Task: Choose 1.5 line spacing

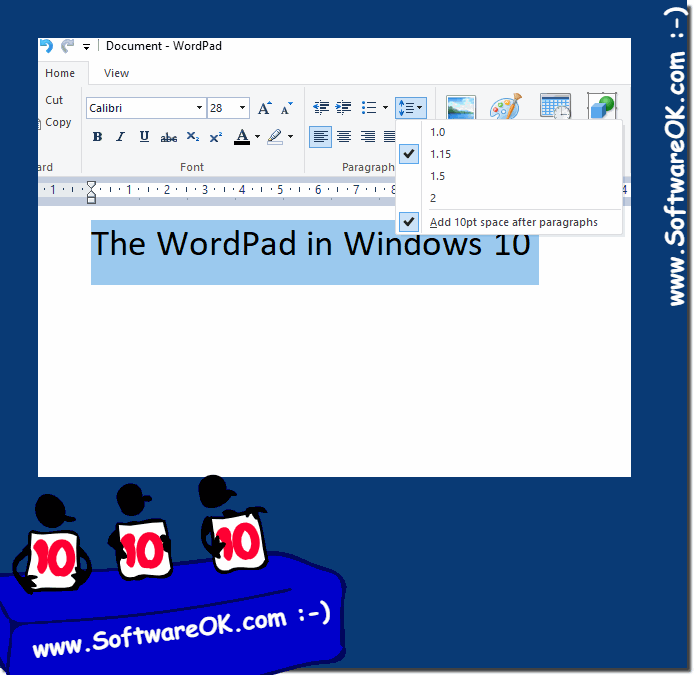Action: tap(509, 176)
